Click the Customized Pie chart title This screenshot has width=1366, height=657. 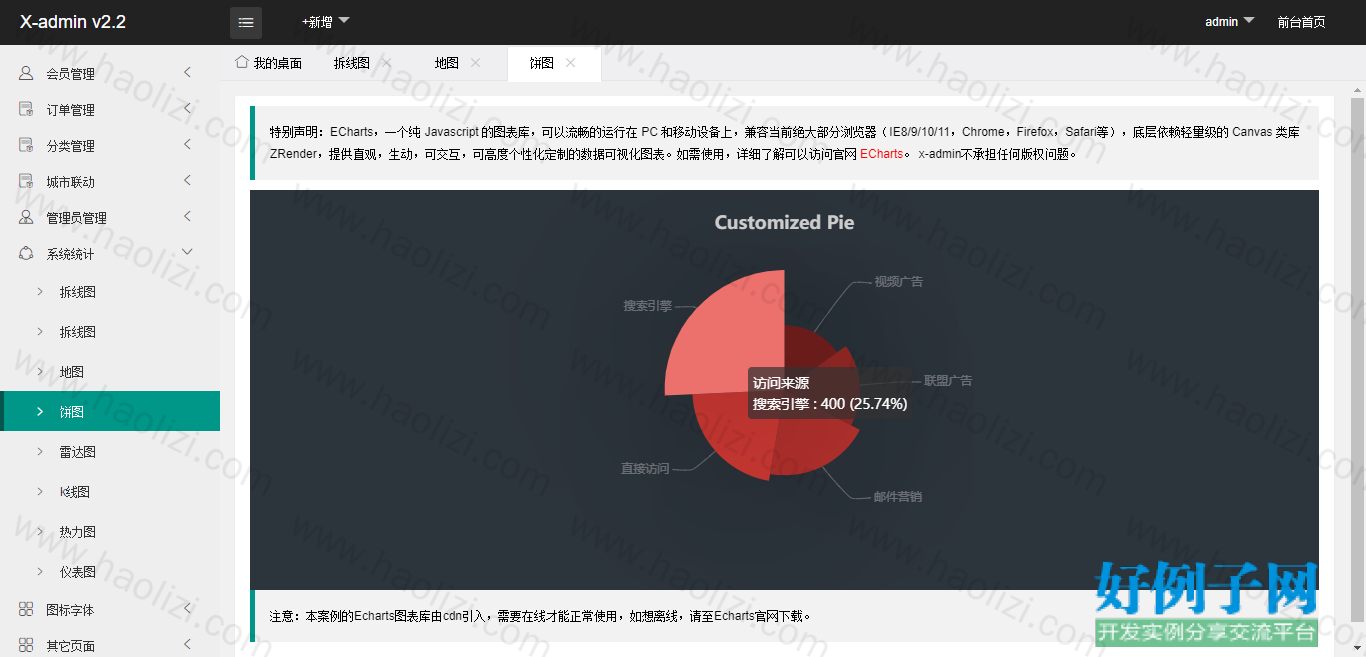point(784,223)
